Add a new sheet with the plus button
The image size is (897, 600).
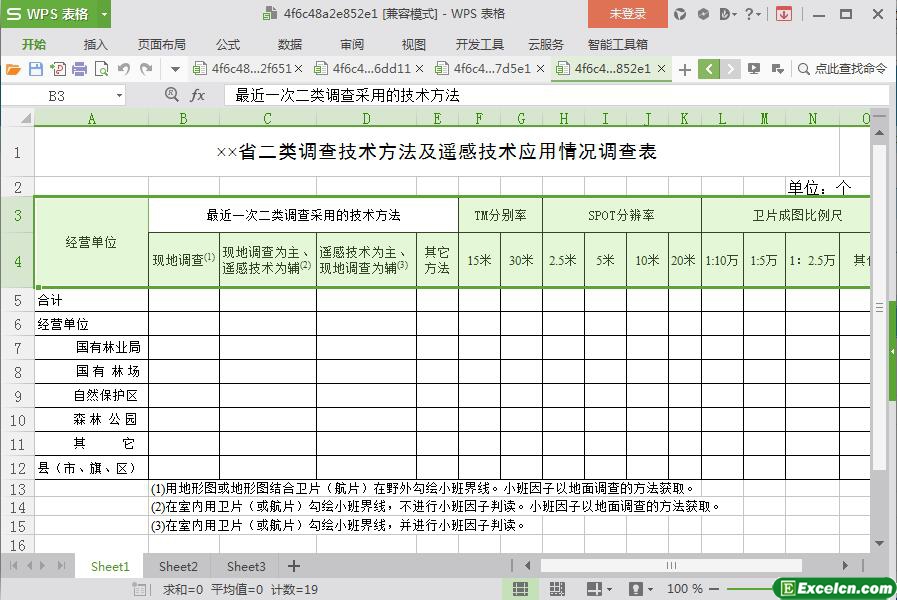[293, 566]
